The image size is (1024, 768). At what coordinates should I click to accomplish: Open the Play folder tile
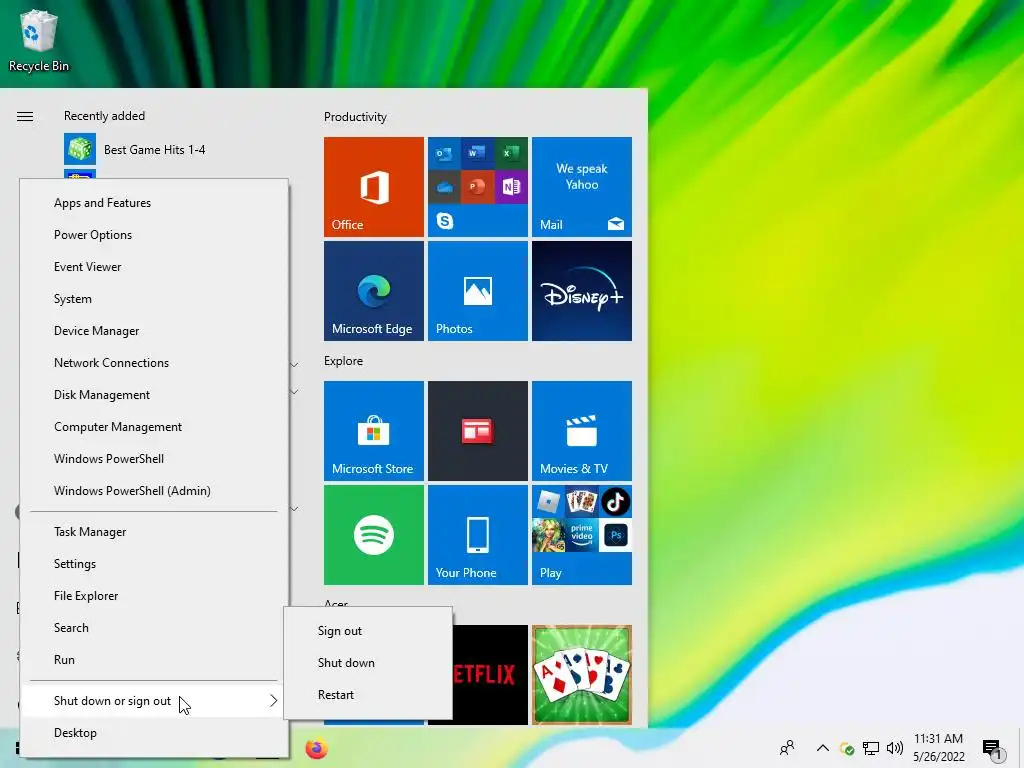tap(582, 535)
